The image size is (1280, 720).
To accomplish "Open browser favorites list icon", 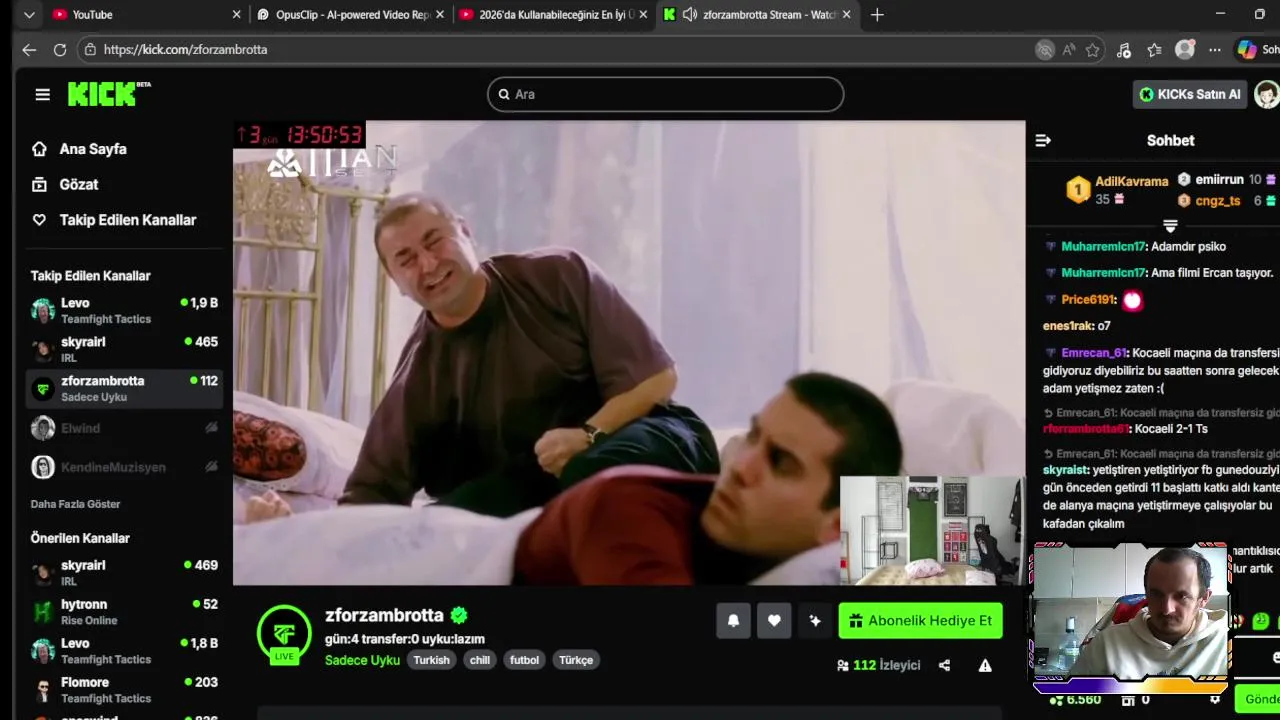I will click(1155, 50).
